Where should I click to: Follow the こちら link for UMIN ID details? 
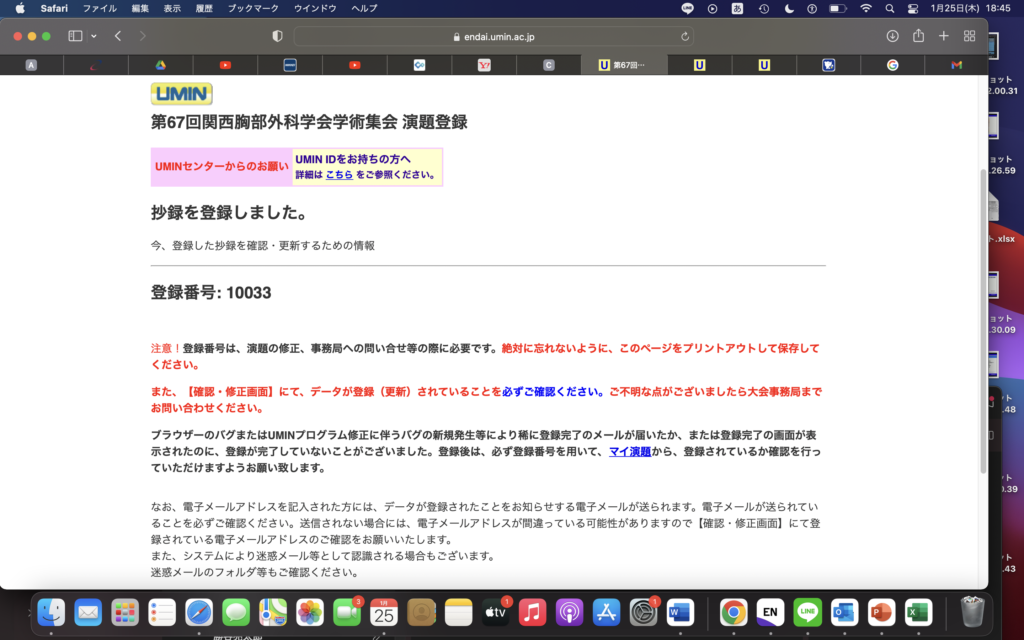pos(339,174)
